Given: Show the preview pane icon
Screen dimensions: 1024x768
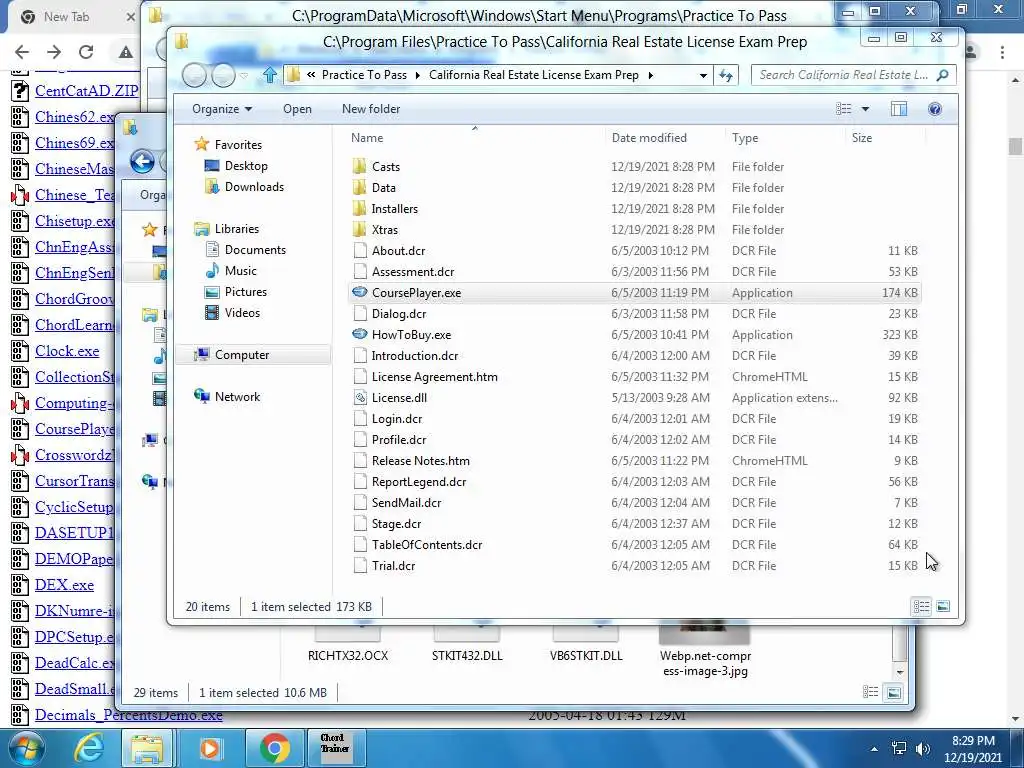Looking at the screenshot, I should pyautogui.click(x=899, y=109).
